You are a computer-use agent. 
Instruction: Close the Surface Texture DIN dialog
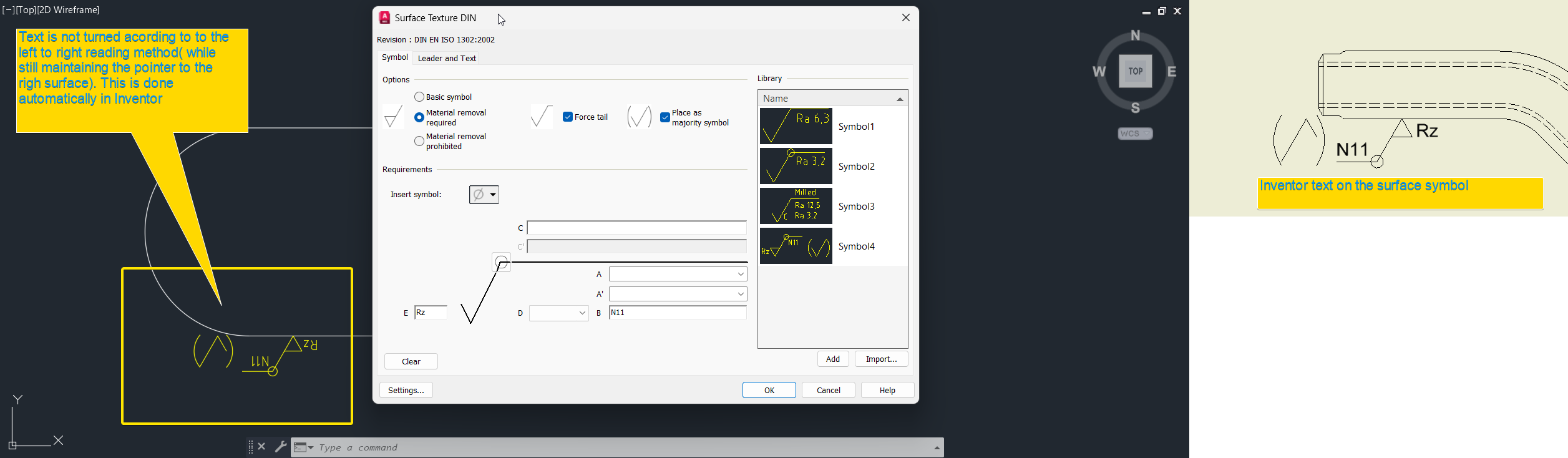[x=906, y=17]
